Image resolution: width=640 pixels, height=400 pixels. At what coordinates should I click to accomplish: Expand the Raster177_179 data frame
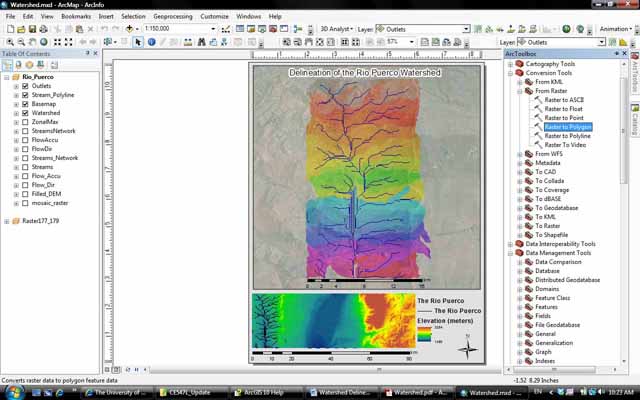tap(7, 221)
